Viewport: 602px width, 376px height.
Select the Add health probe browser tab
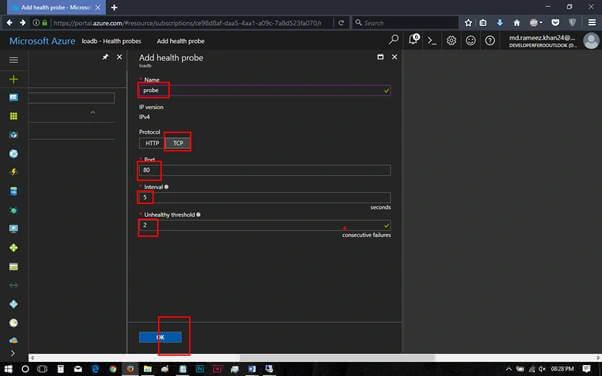coord(56,7)
